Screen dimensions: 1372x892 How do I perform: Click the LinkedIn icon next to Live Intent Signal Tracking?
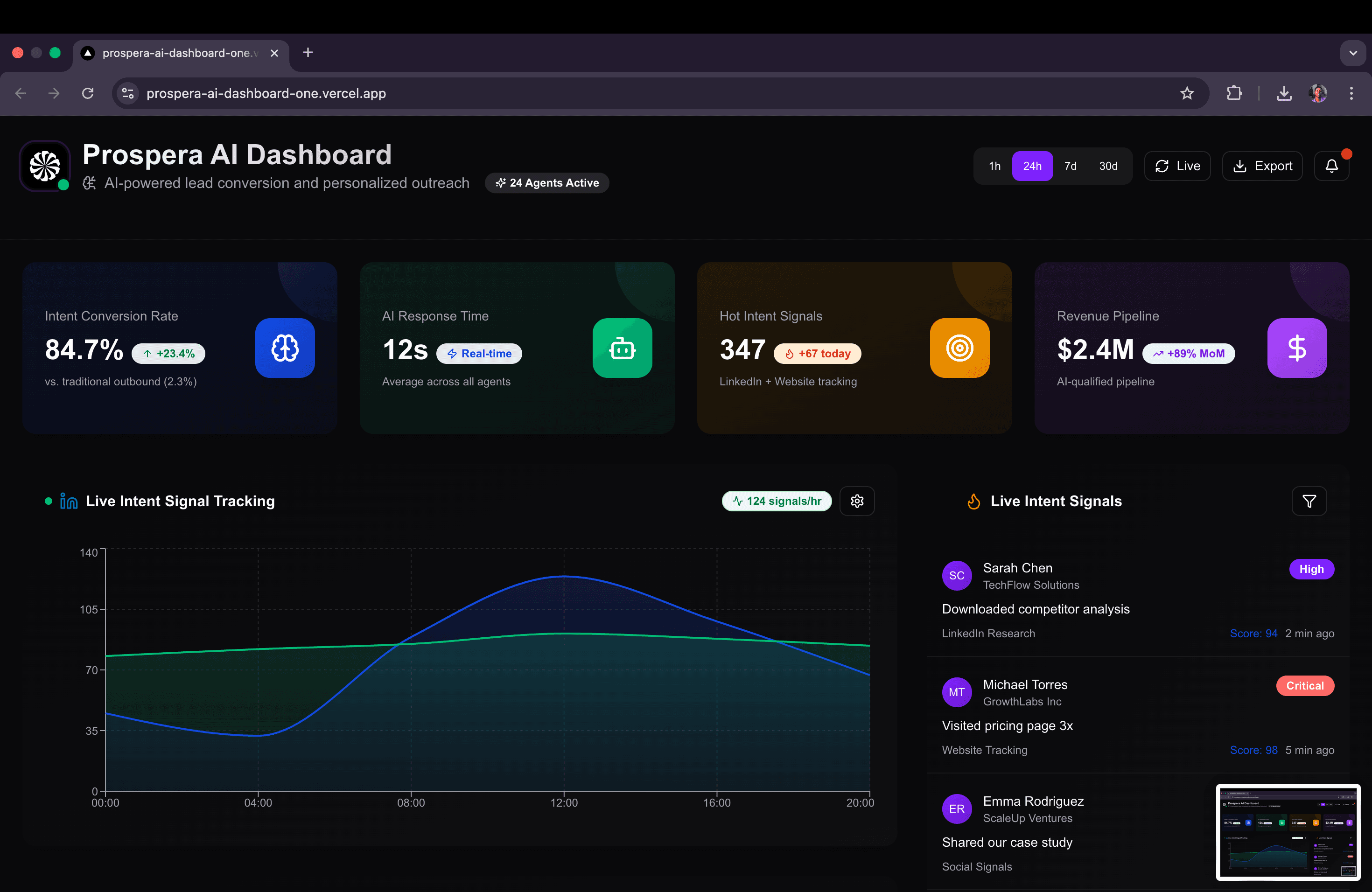pos(69,501)
